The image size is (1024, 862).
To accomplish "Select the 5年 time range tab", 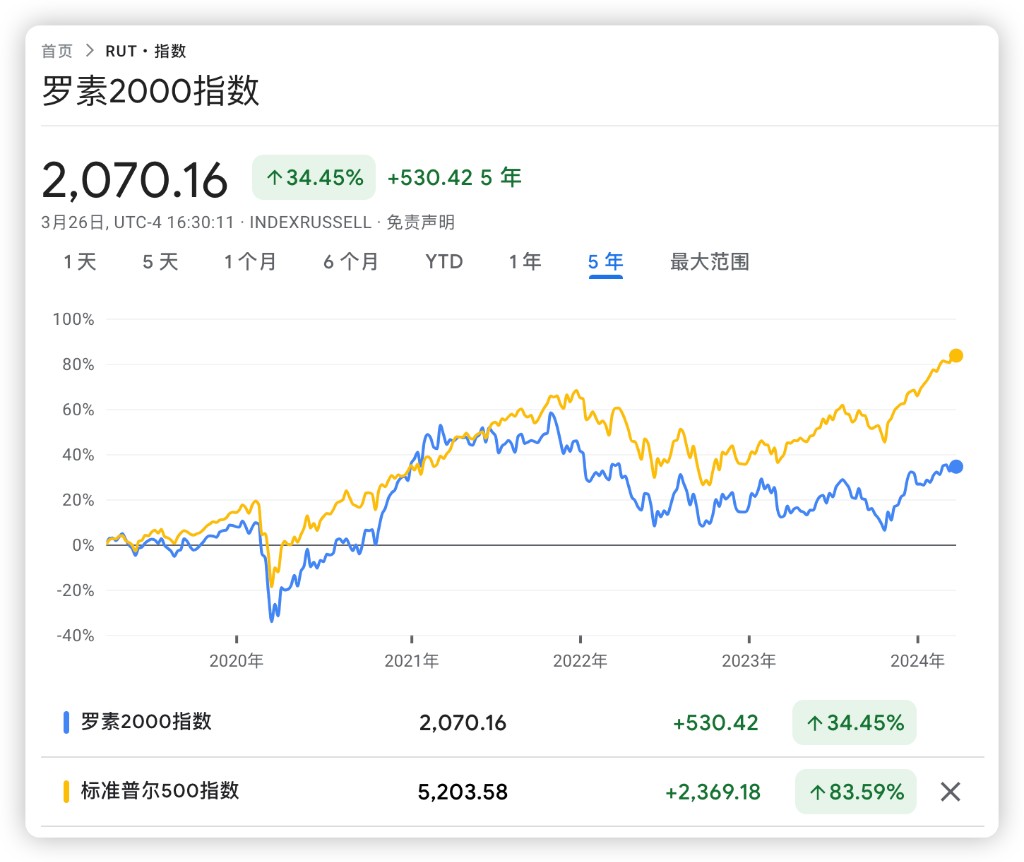I will click(x=605, y=262).
